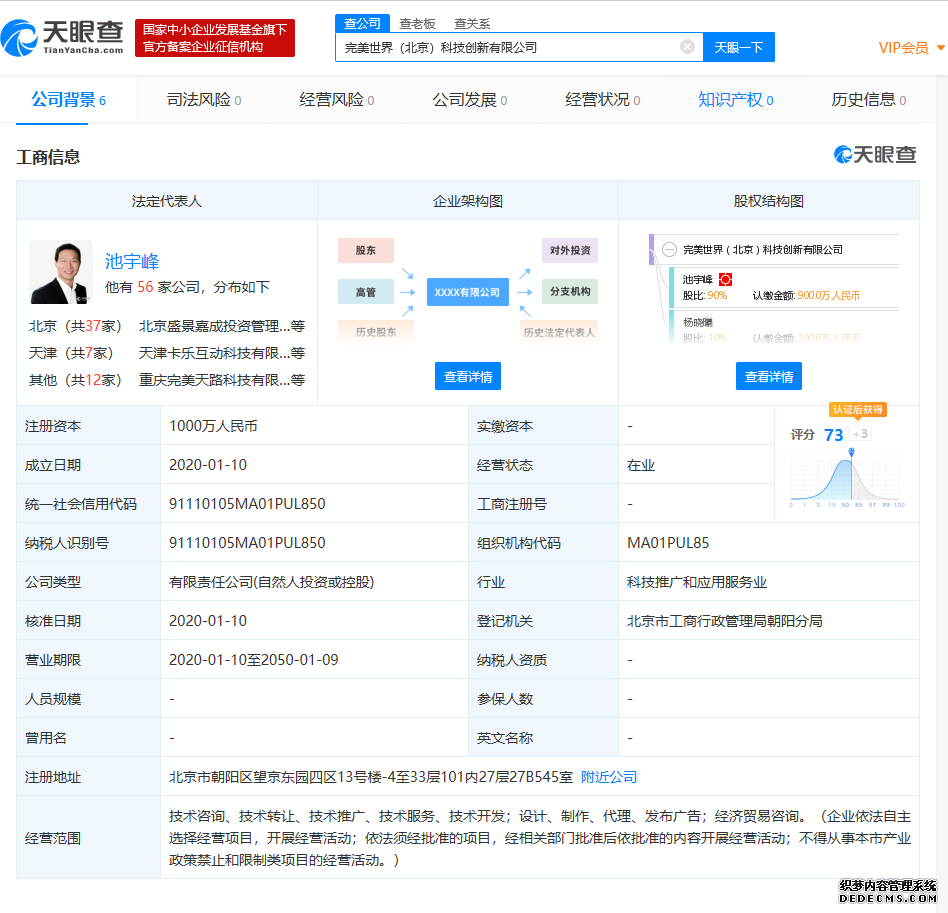Click the 科技推广和应用服务业 industry value
Image resolution: width=948 pixels, height=913 pixels.
tap(696, 582)
